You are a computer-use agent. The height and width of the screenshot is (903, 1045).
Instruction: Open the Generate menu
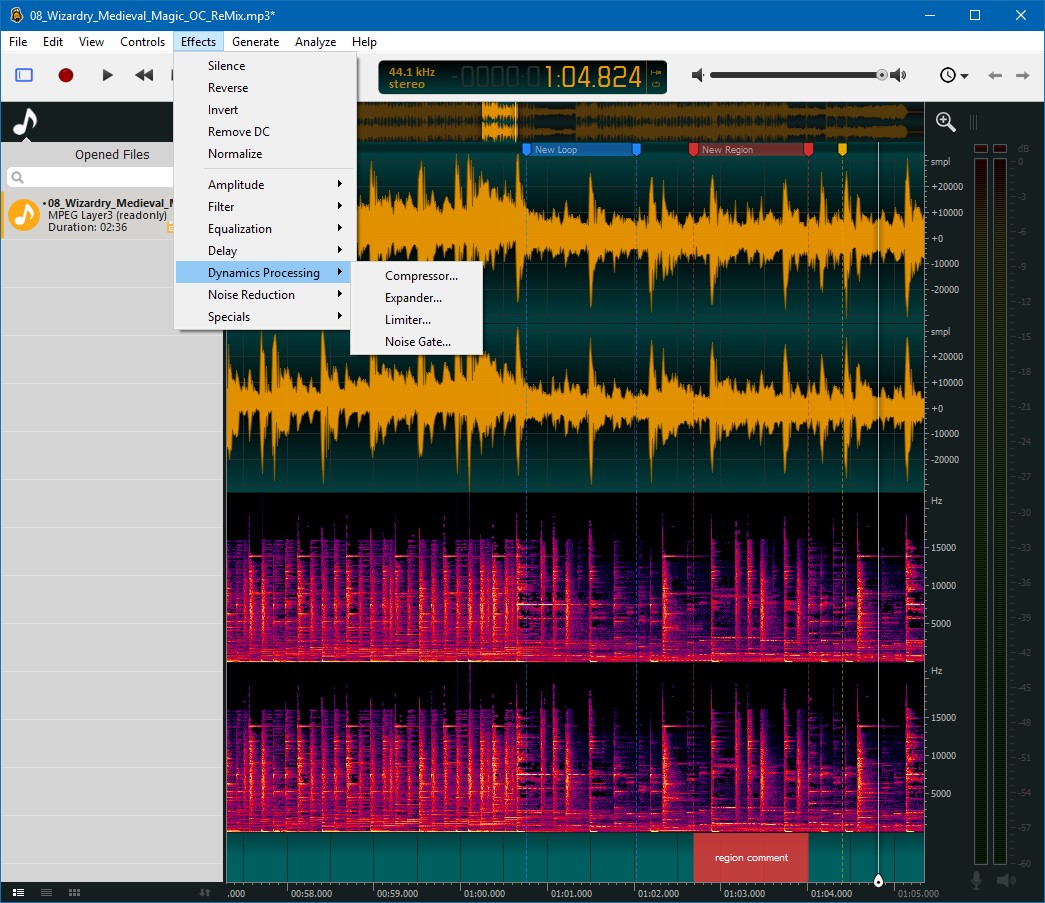coord(255,41)
